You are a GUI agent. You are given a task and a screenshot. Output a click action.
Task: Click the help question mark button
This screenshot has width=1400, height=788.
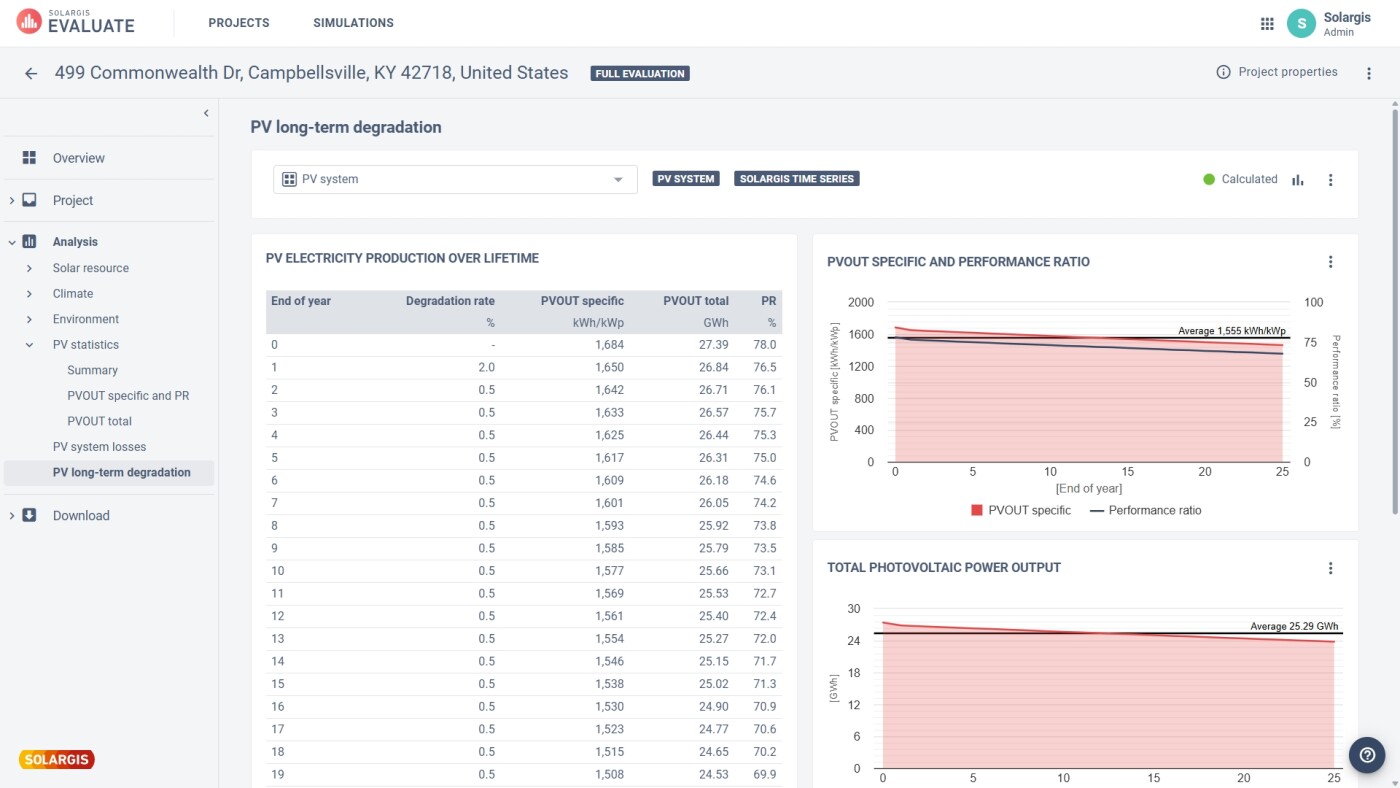(1367, 755)
